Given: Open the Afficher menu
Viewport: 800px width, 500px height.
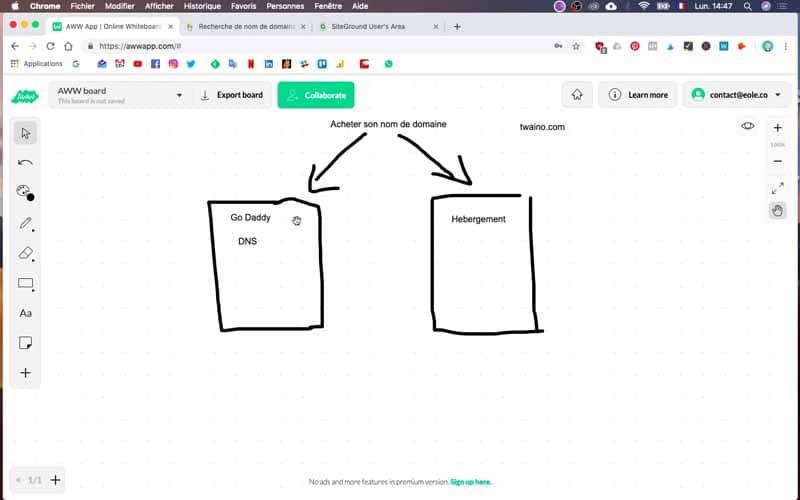Looking at the screenshot, I should coord(159,6).
